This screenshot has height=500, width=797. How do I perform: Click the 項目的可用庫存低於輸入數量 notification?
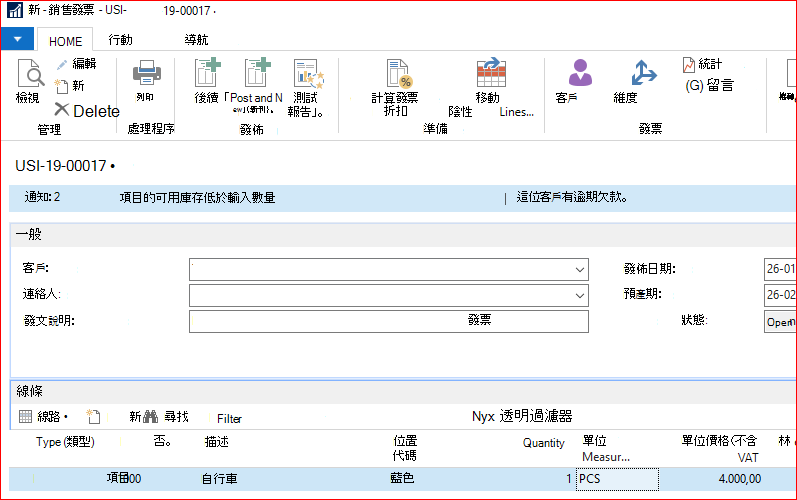coord(197,197)
